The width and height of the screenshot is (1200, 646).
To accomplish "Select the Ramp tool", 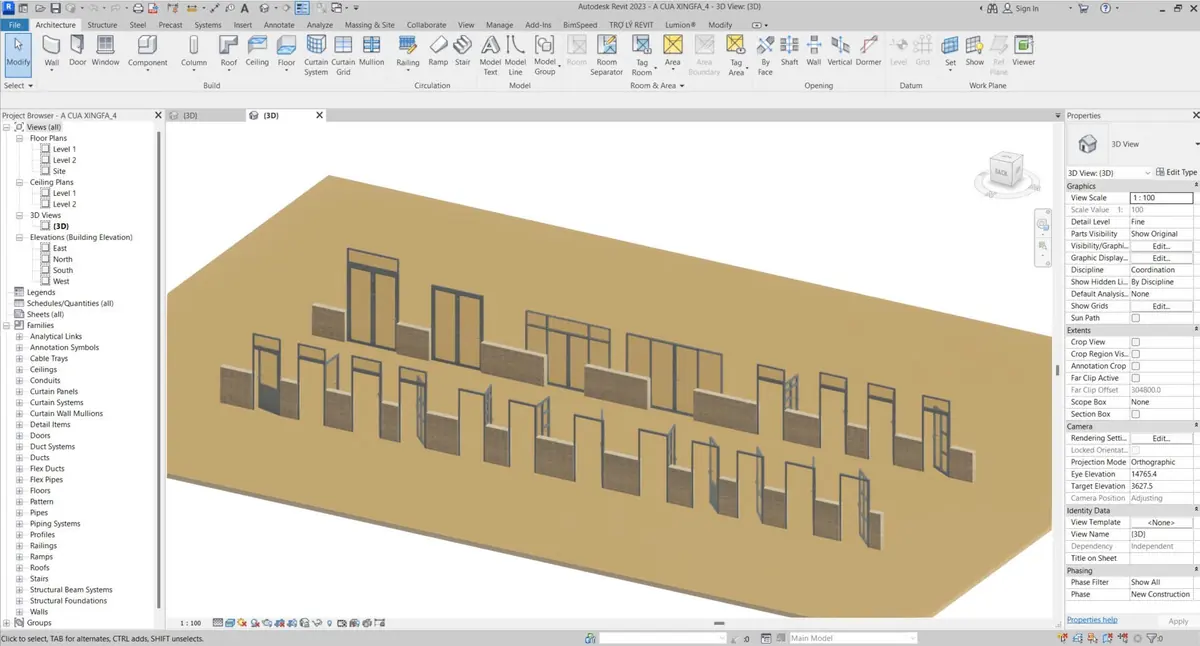I will pyautogui.click(x=438, y=51).
